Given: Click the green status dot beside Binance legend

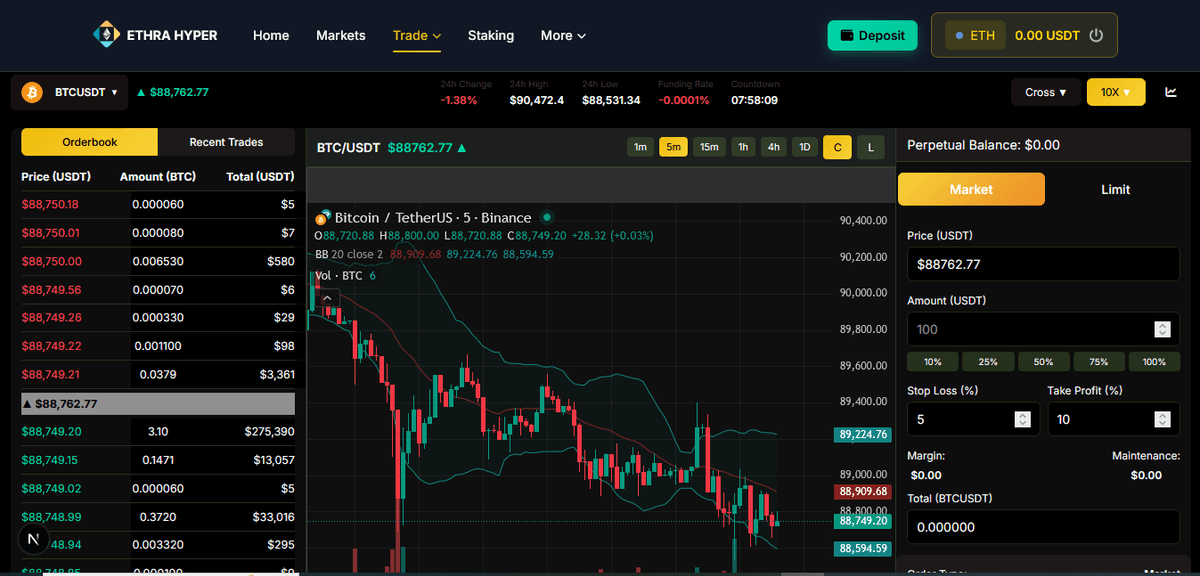Looking at the screenshot, I should 547,217.
